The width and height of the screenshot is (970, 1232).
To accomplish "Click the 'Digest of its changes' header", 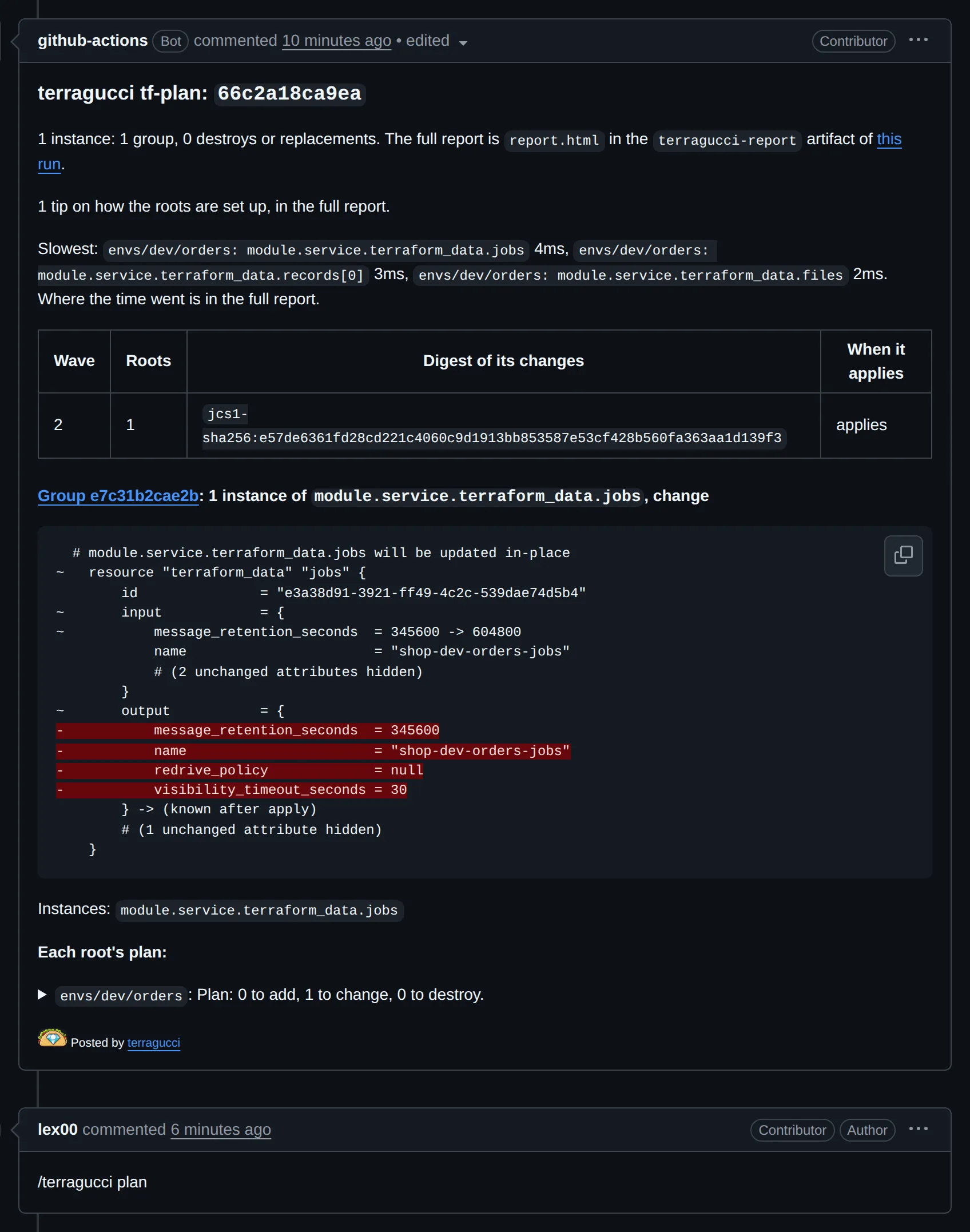I will (503, 361).
